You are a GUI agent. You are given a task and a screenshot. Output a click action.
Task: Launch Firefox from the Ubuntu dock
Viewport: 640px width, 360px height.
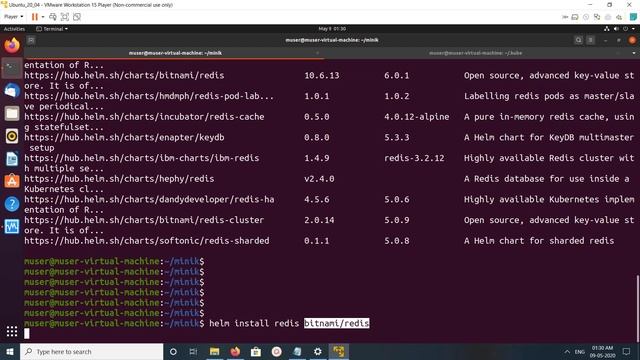[x=12, y=45]
